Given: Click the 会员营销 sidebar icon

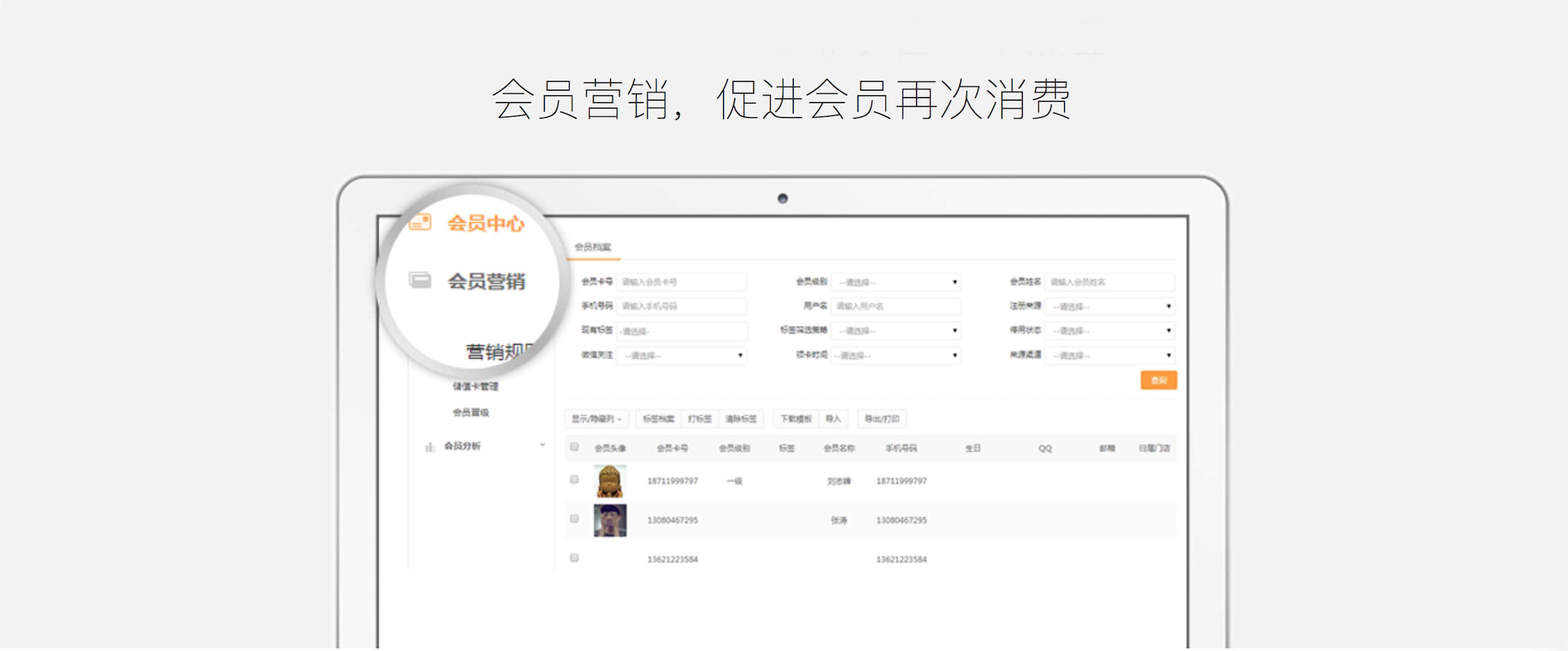Looking at the screenshot, I should pyautogui.click(x=420, y=281).
